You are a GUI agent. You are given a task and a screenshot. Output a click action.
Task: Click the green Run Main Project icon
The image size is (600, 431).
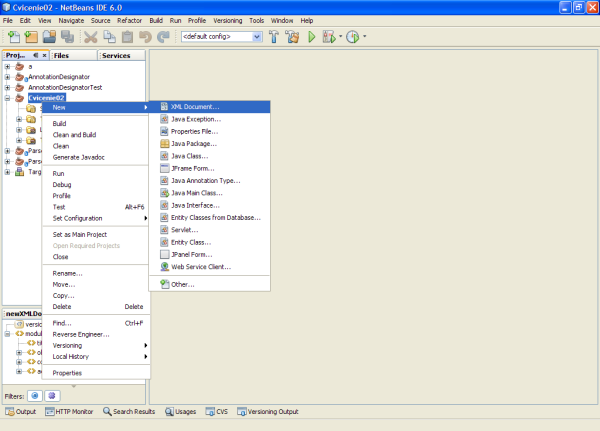[x=311, y=37]
